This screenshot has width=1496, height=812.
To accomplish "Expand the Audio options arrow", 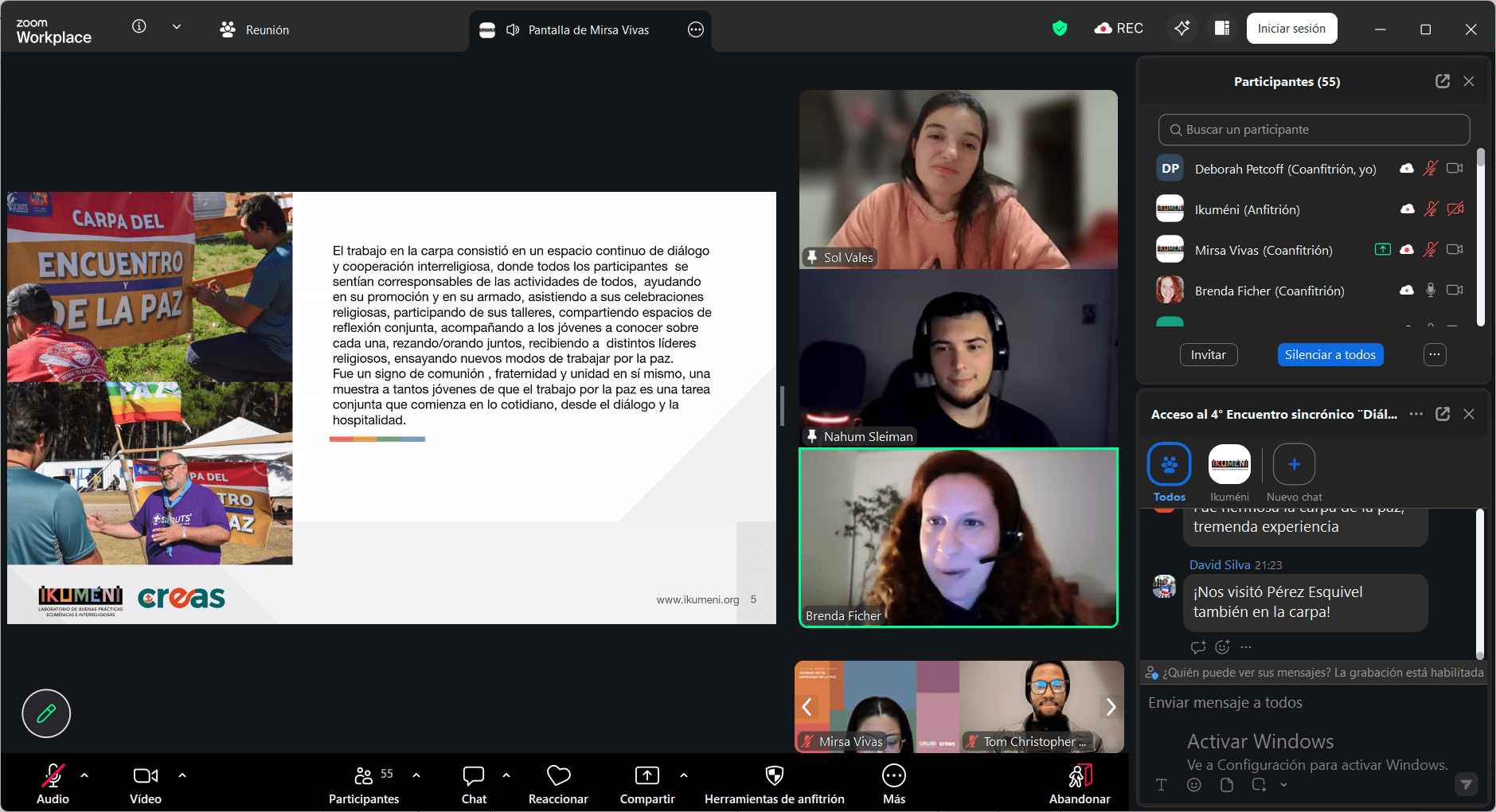I will (x=84, y=775).
